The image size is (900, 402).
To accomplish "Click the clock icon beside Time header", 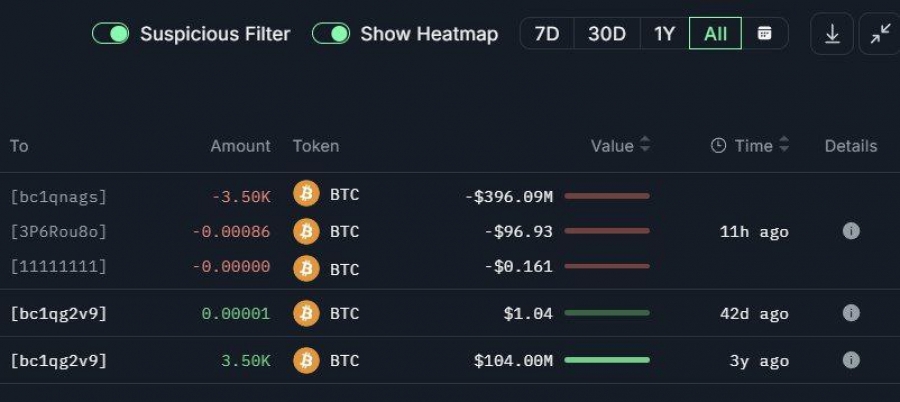I will point(718,146).
